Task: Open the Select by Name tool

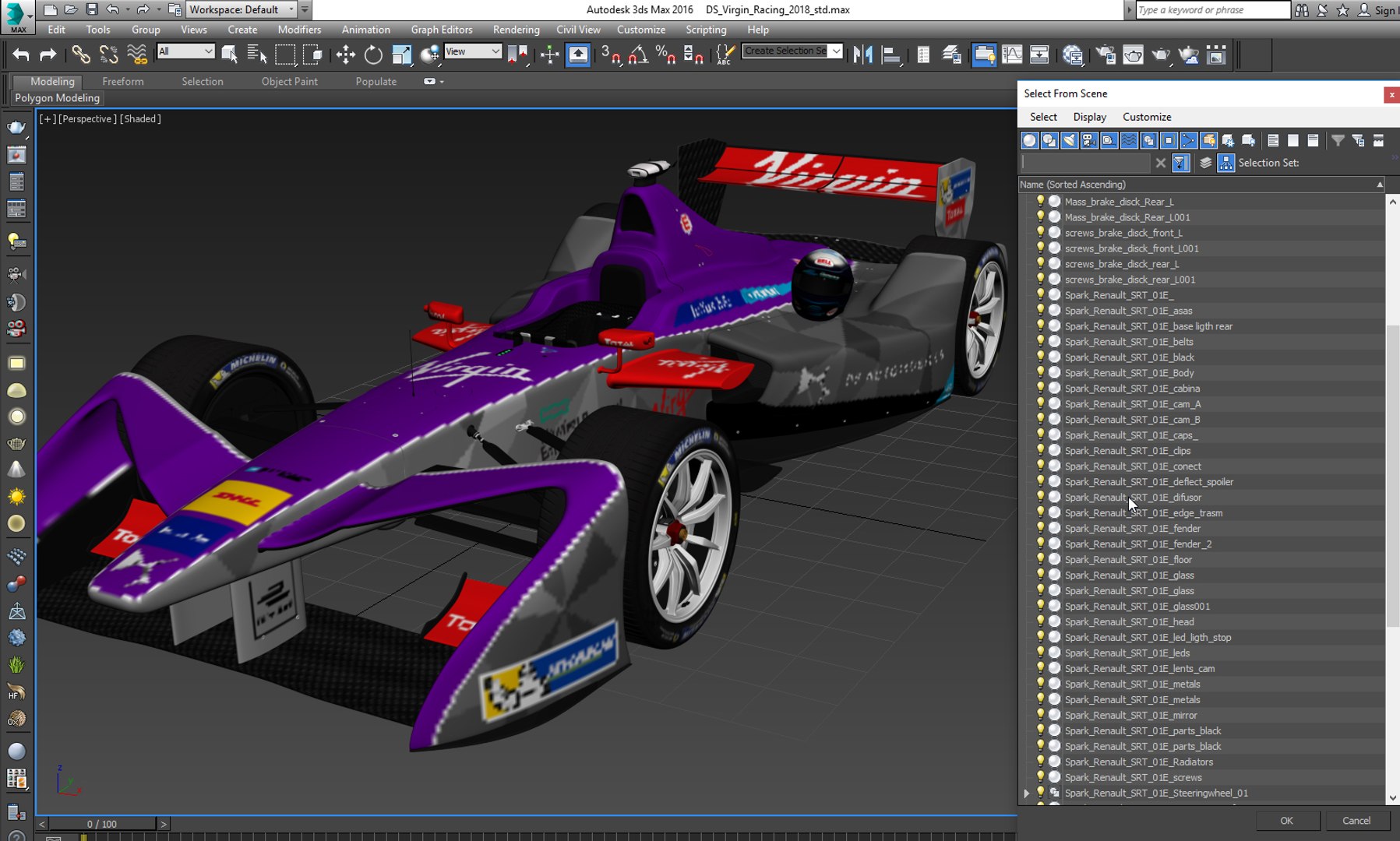Action: coord(257,55)
